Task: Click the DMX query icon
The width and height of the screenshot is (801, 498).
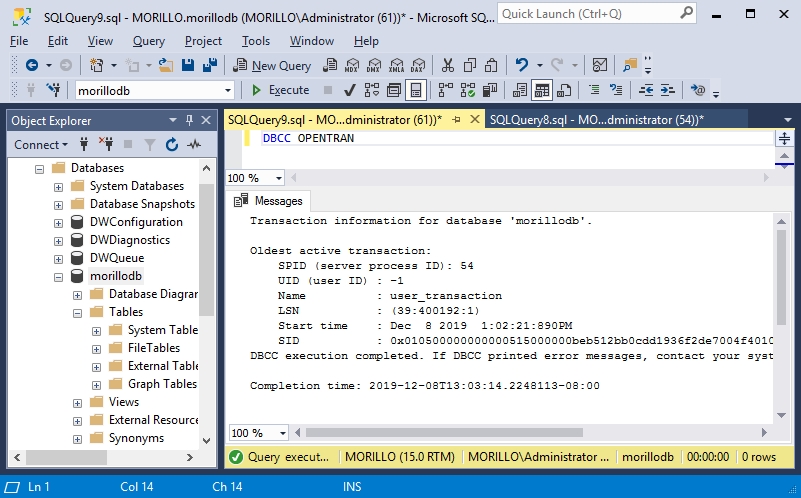Action: 374,65
